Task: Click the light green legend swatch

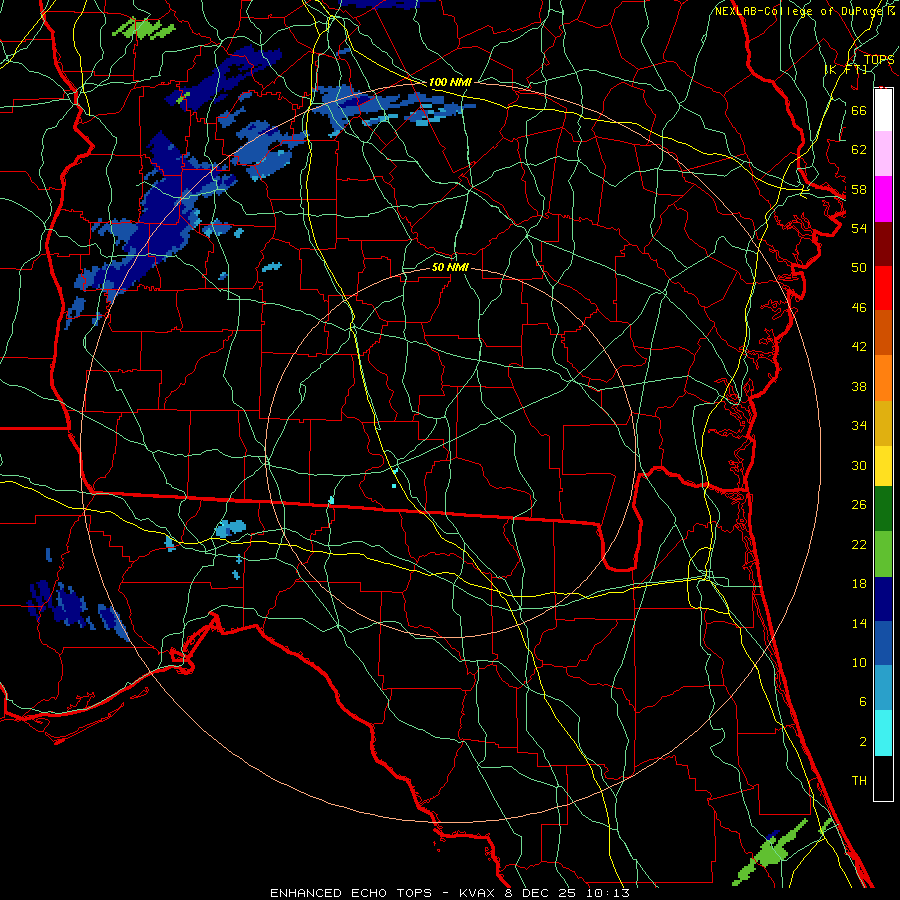Action: point(883,554)
